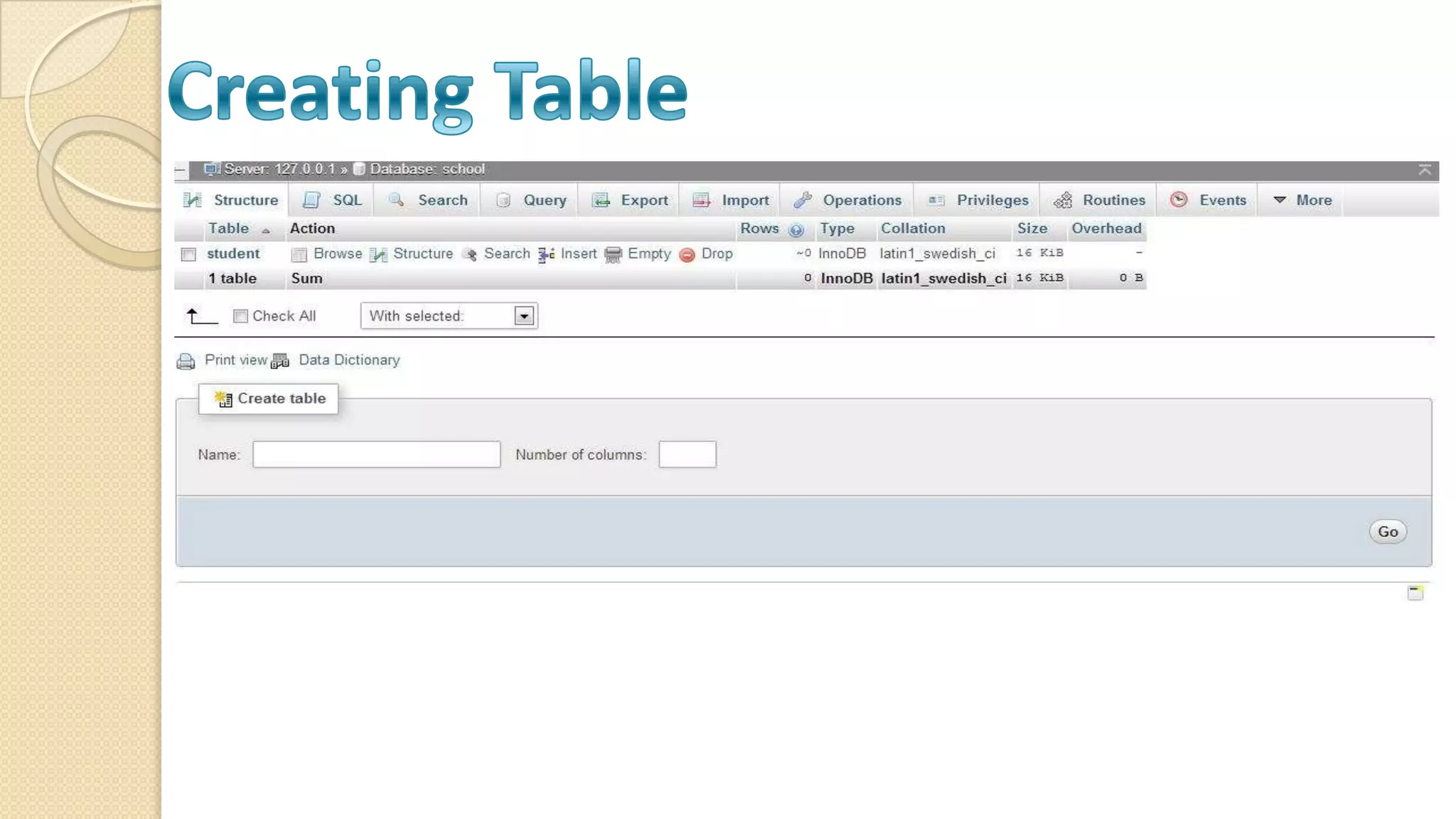Viewport: 1456px width, 819px height.
Task: Click the Drop icon in the student row
Action: 687,255
